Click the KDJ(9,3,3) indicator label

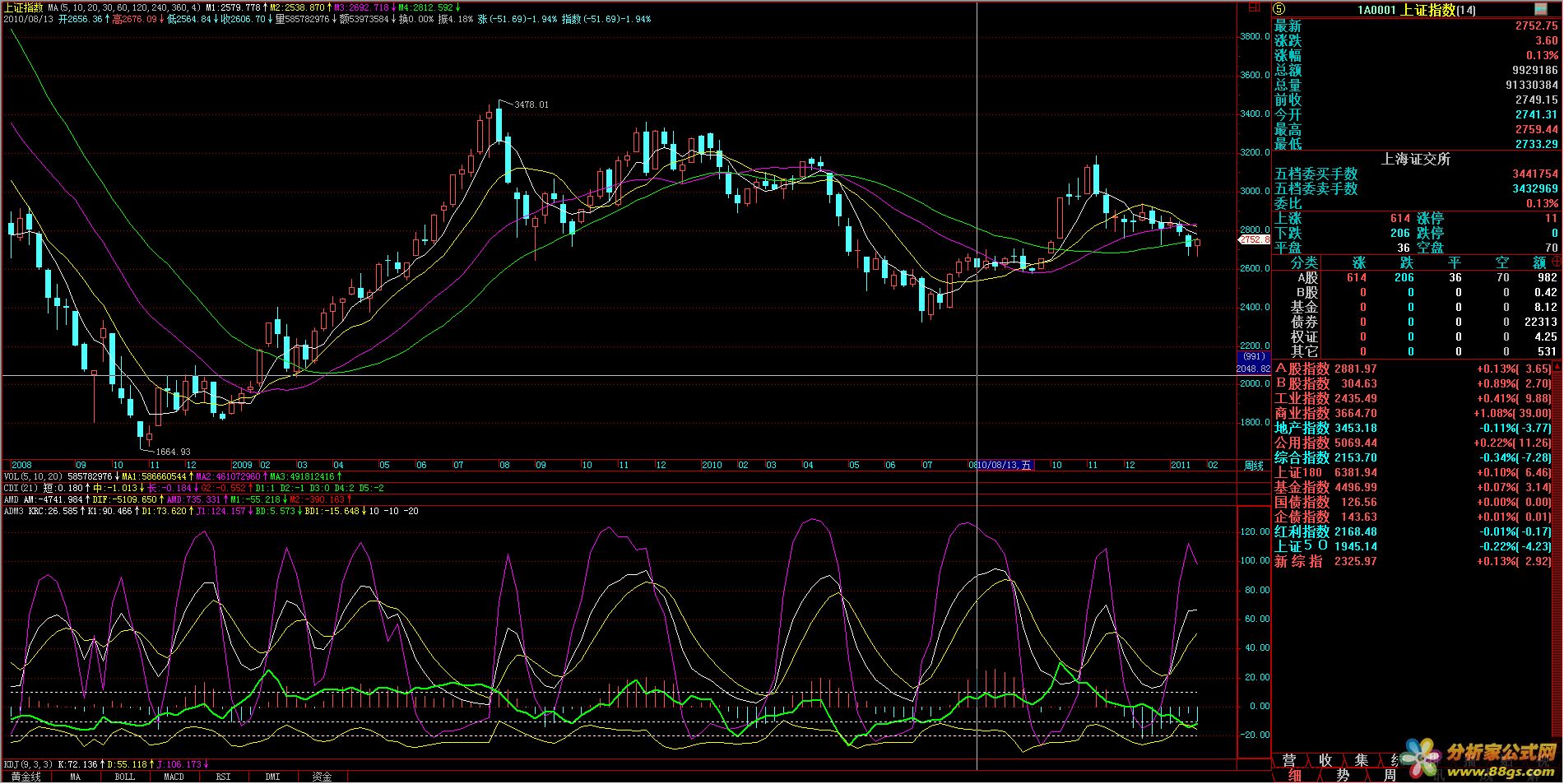27,765
